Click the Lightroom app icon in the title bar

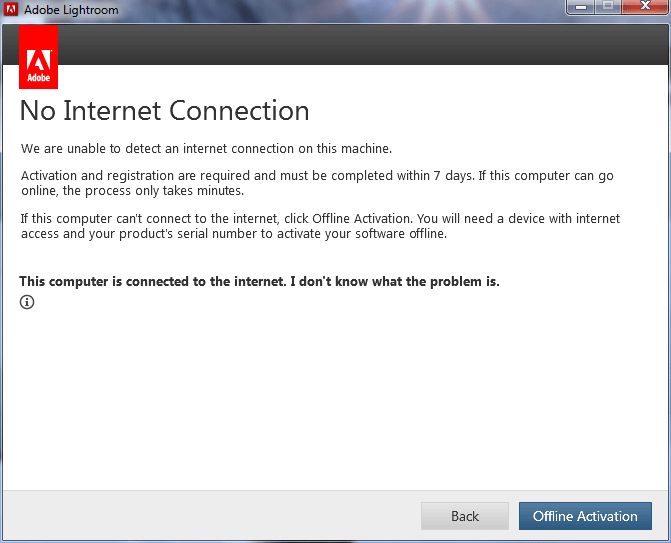[11, 9]
